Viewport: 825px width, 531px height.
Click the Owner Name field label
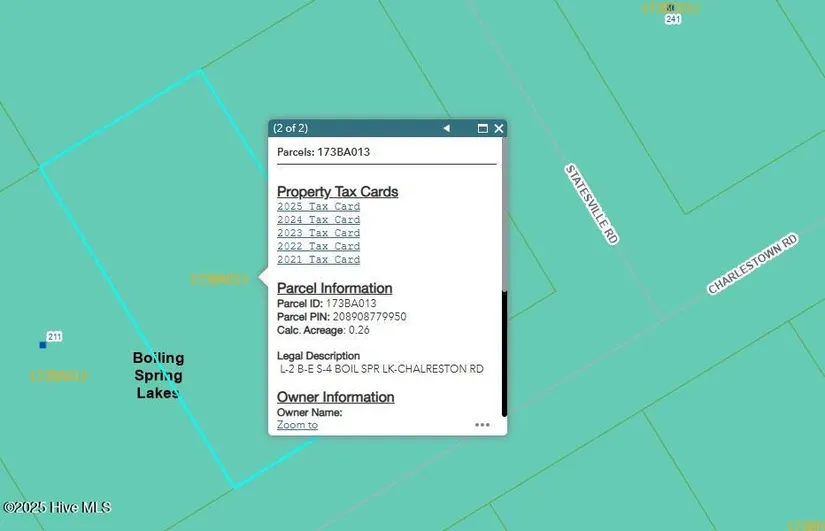(309, 412)
